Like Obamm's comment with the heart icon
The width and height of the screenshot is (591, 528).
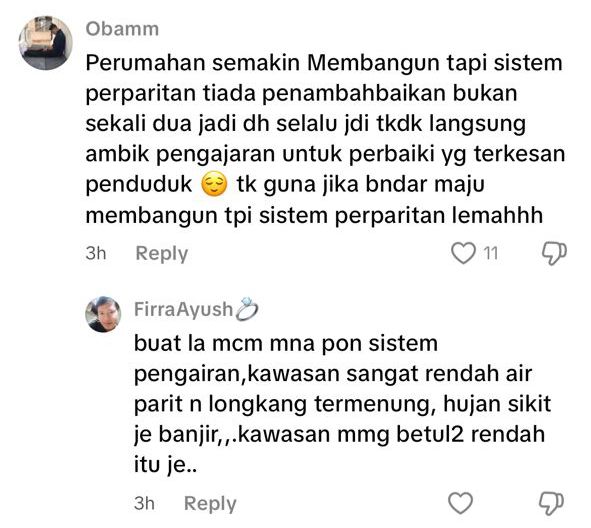pyautogui.click(x=463, y=253)
